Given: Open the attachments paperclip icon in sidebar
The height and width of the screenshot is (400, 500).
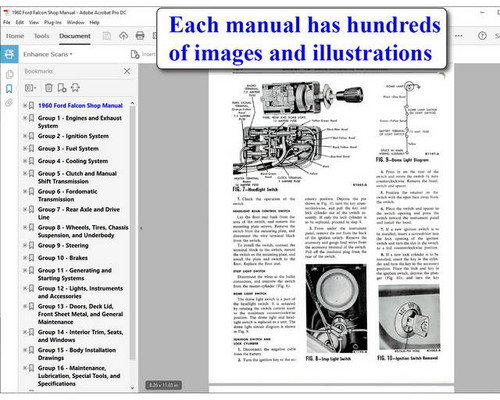Looking at the screenshot, I should point(9,103).
